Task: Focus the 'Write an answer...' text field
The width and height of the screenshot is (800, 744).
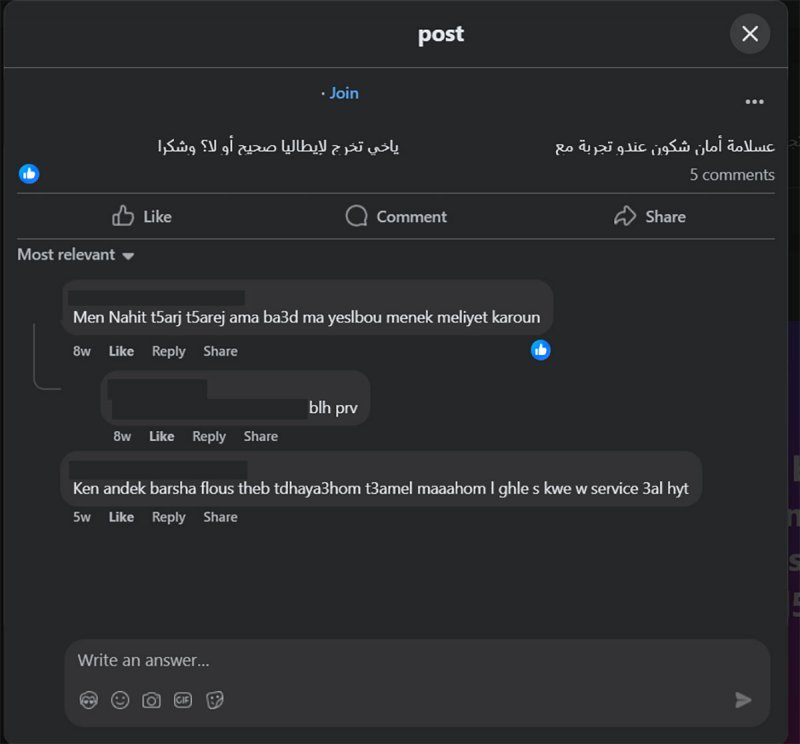Action: 400,660
